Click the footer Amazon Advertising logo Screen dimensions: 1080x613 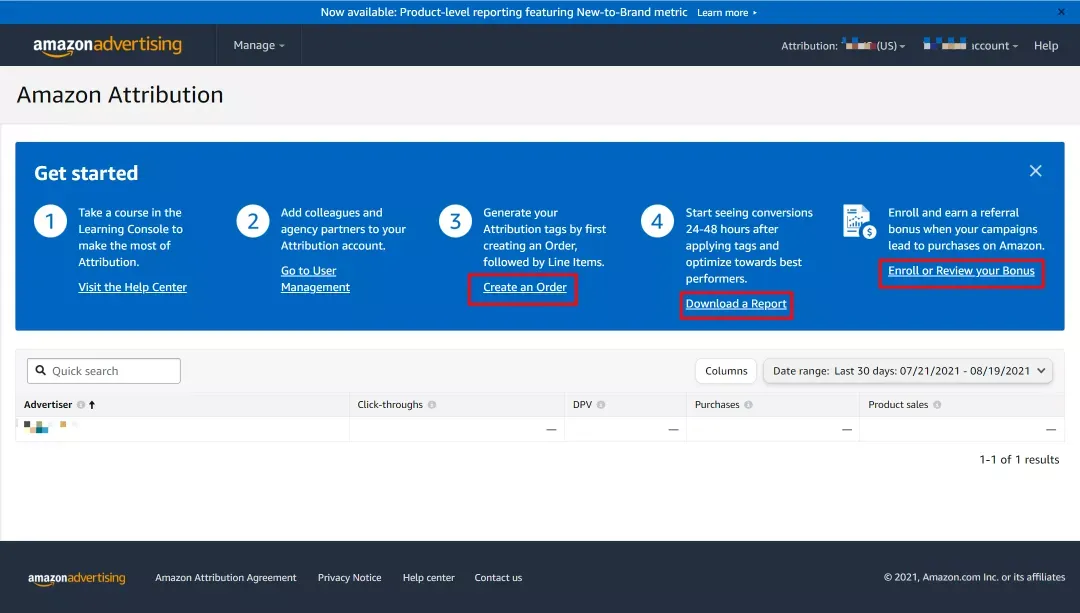click(x=76, y=578)
